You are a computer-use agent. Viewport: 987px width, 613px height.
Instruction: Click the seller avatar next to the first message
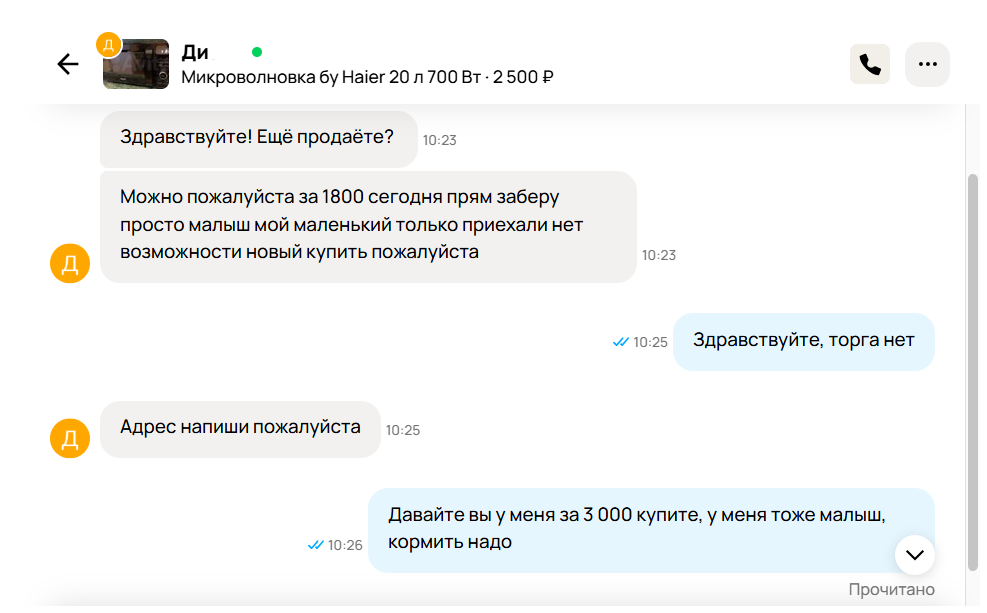(x=68, y=263)
